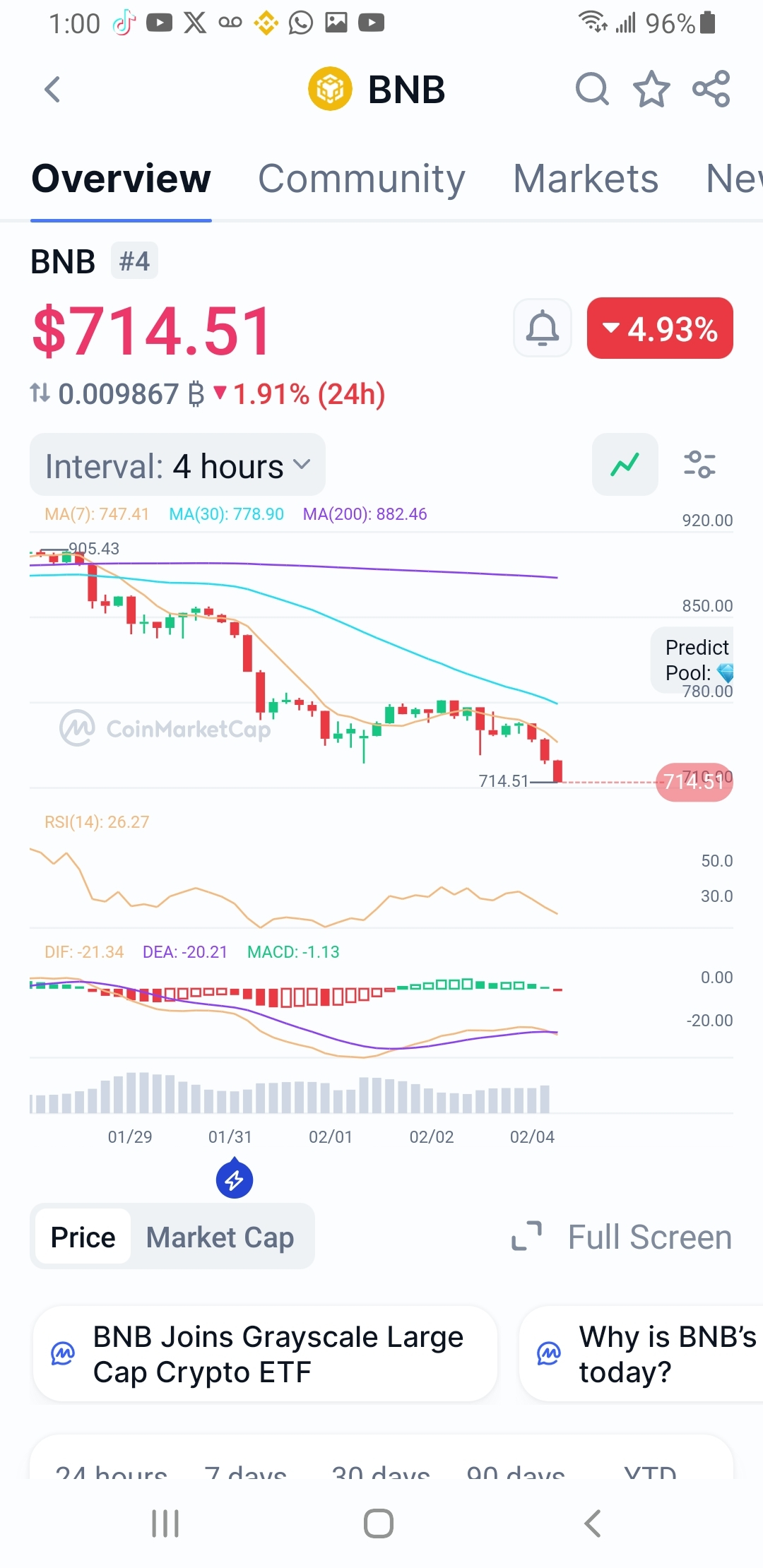Open the Predict Pool button

click(x=693, y=660)
